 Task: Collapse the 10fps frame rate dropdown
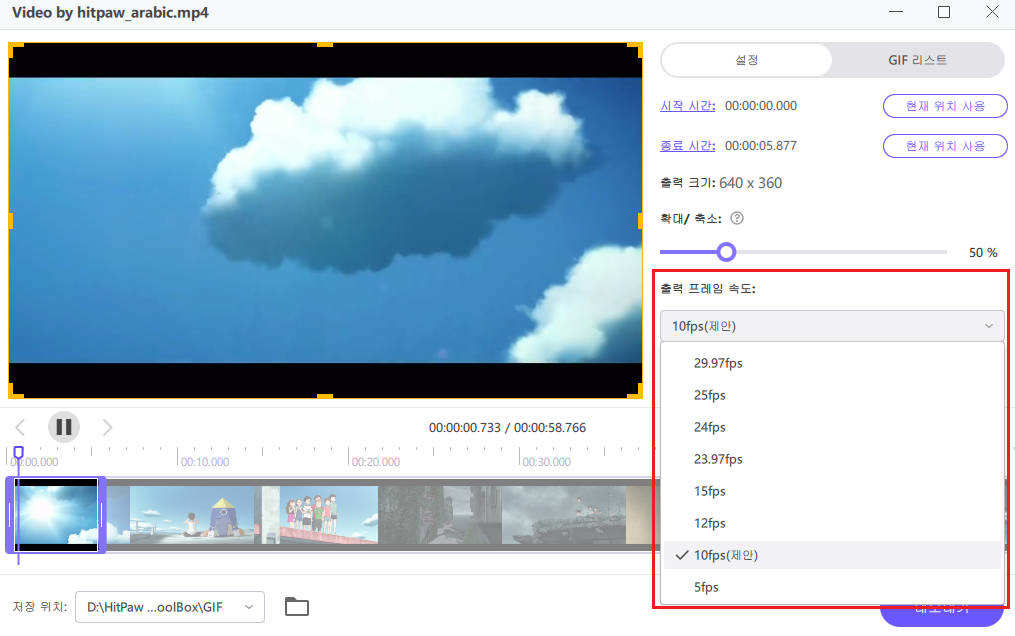832,325
